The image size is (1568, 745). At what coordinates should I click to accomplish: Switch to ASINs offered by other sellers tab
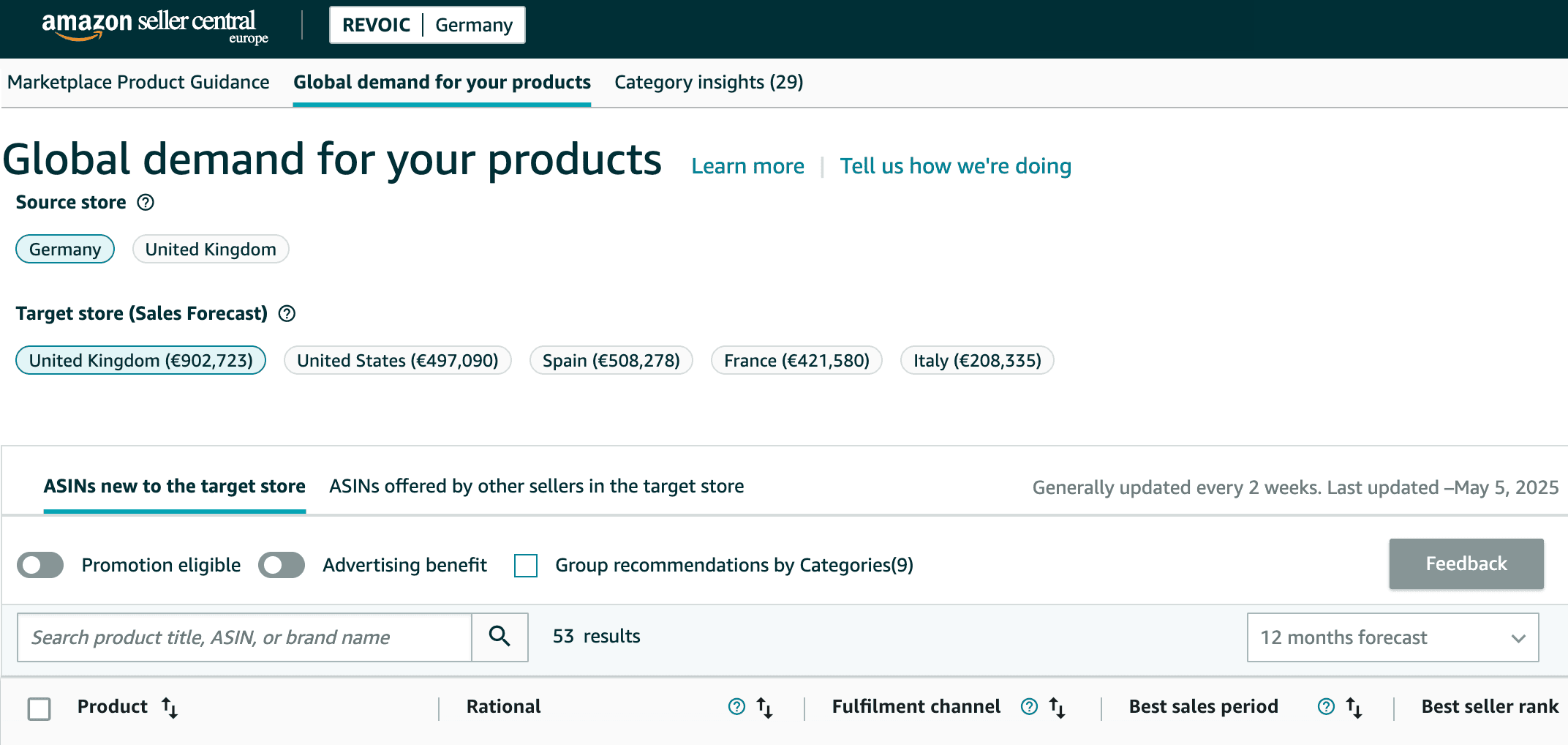pos(536,486)
